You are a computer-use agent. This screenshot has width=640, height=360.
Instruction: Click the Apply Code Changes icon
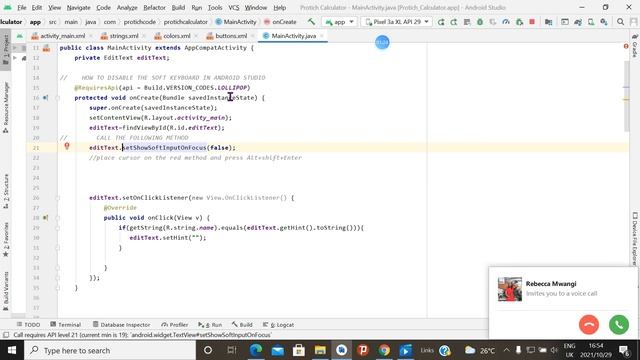pyautogui.click(x=467, y=22)
